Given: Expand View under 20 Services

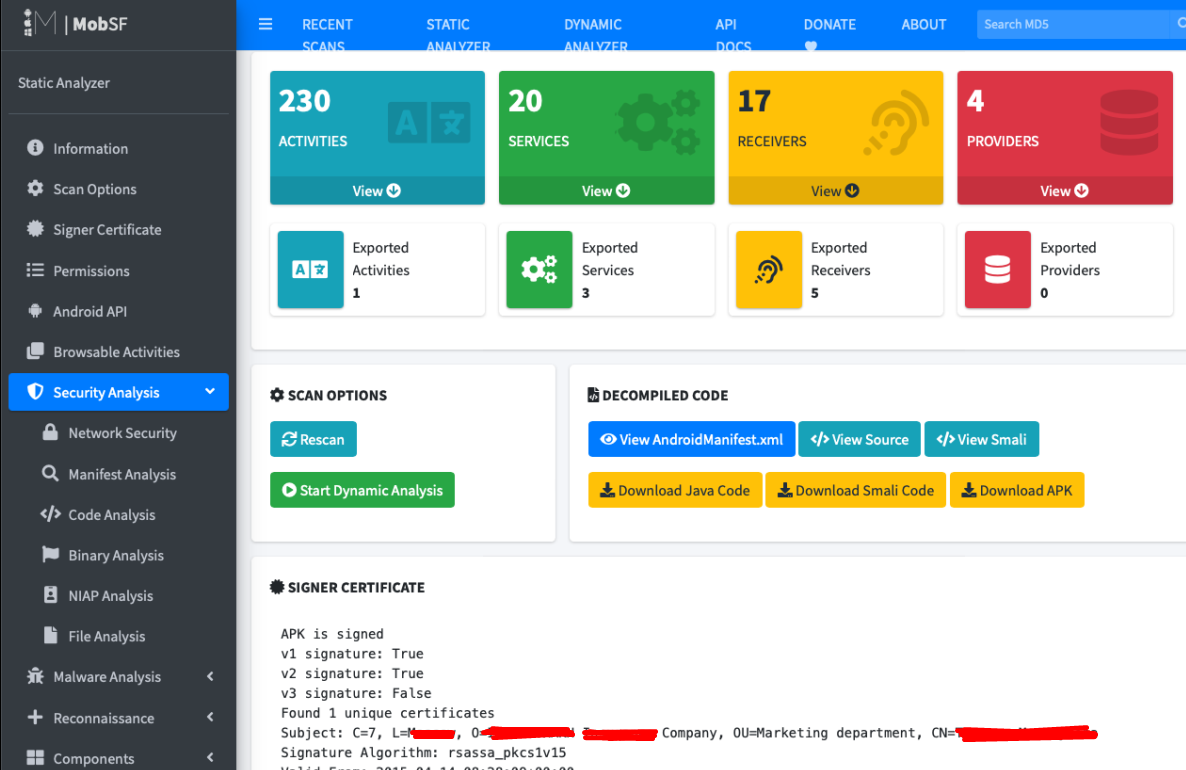Looking at the screenshot, I should pos(606,191).
